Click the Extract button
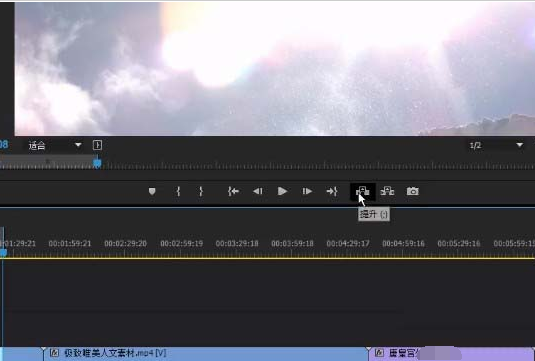The height and width of the screenshot is (361, 535). 387,191
